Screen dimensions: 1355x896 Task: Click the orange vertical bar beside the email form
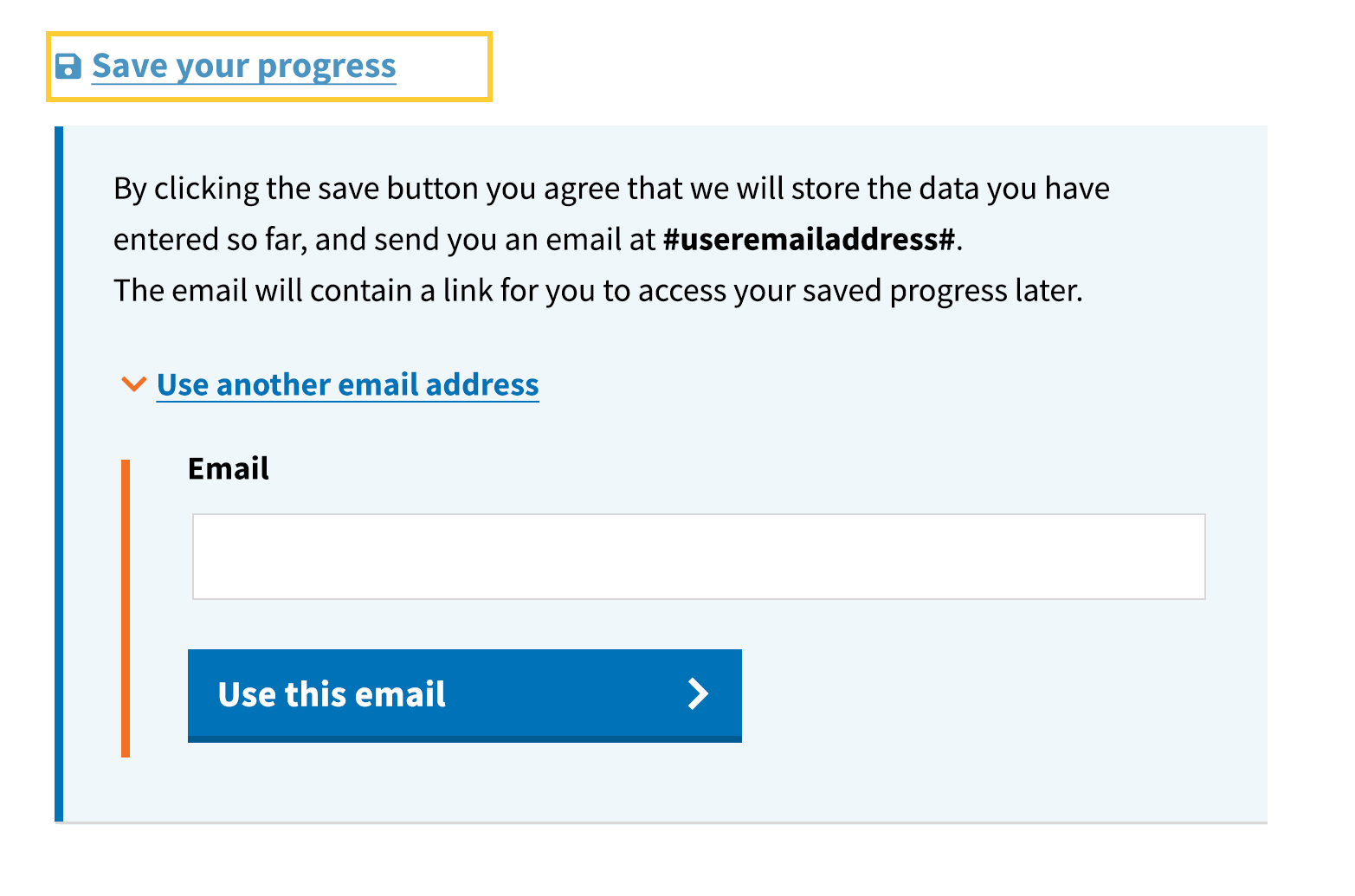click(x=126, y=608)
